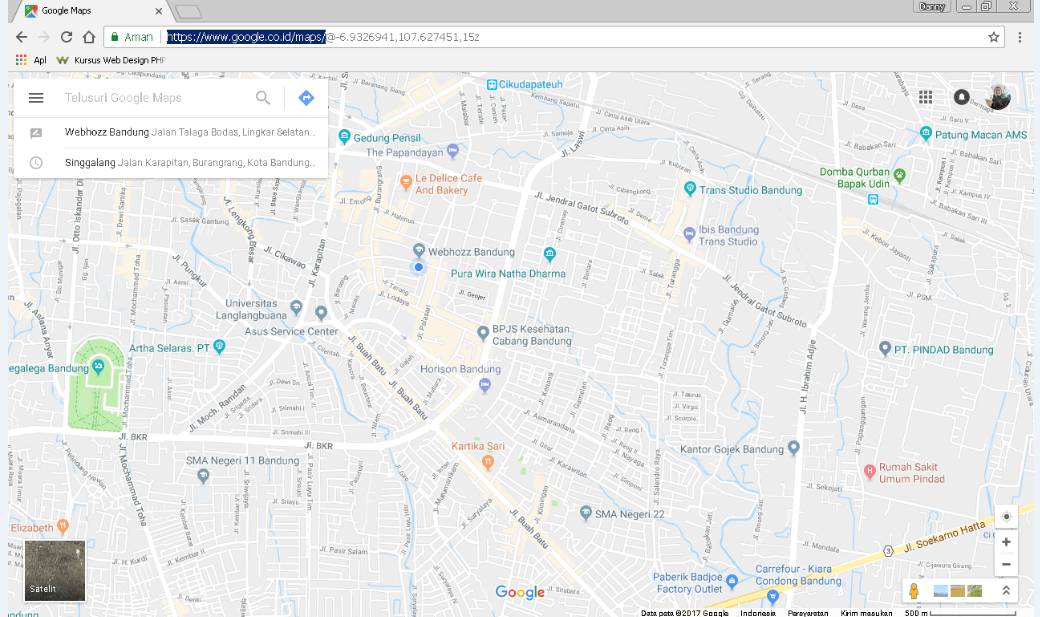Select the Google Maps browser tab
This screenshot has width=1040, height=617.
point(93,11)
